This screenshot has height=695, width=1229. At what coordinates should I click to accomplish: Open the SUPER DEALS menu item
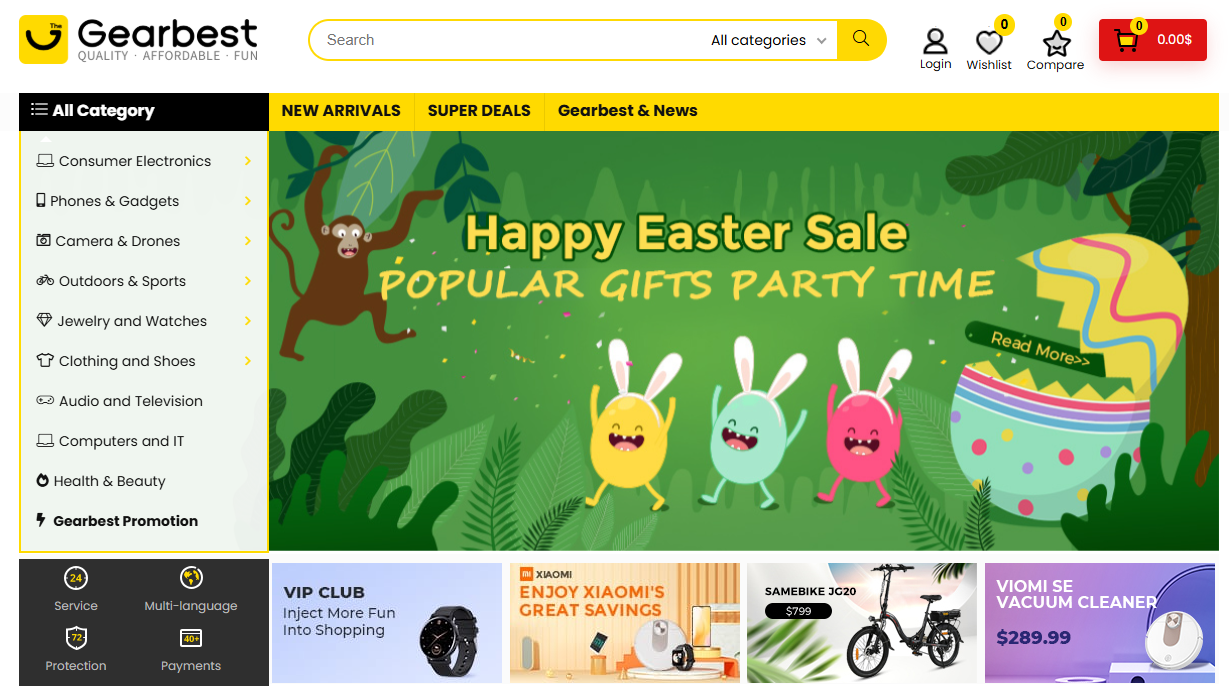coord(479,111)
